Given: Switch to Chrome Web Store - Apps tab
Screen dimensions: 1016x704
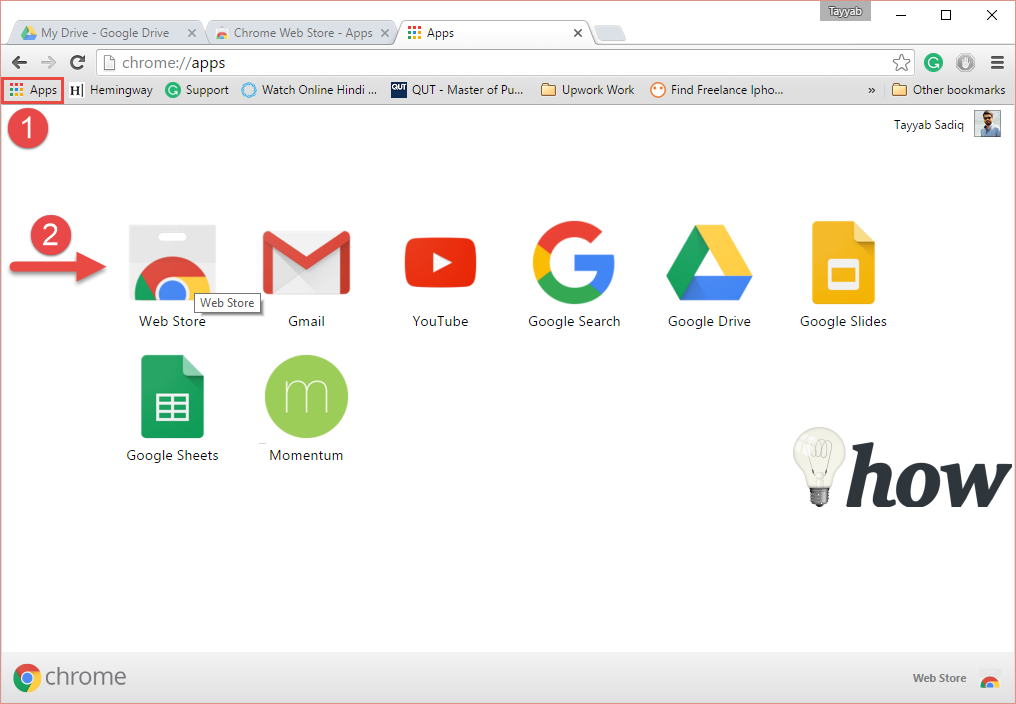Looking at the screenshot, I should (303, 33).
